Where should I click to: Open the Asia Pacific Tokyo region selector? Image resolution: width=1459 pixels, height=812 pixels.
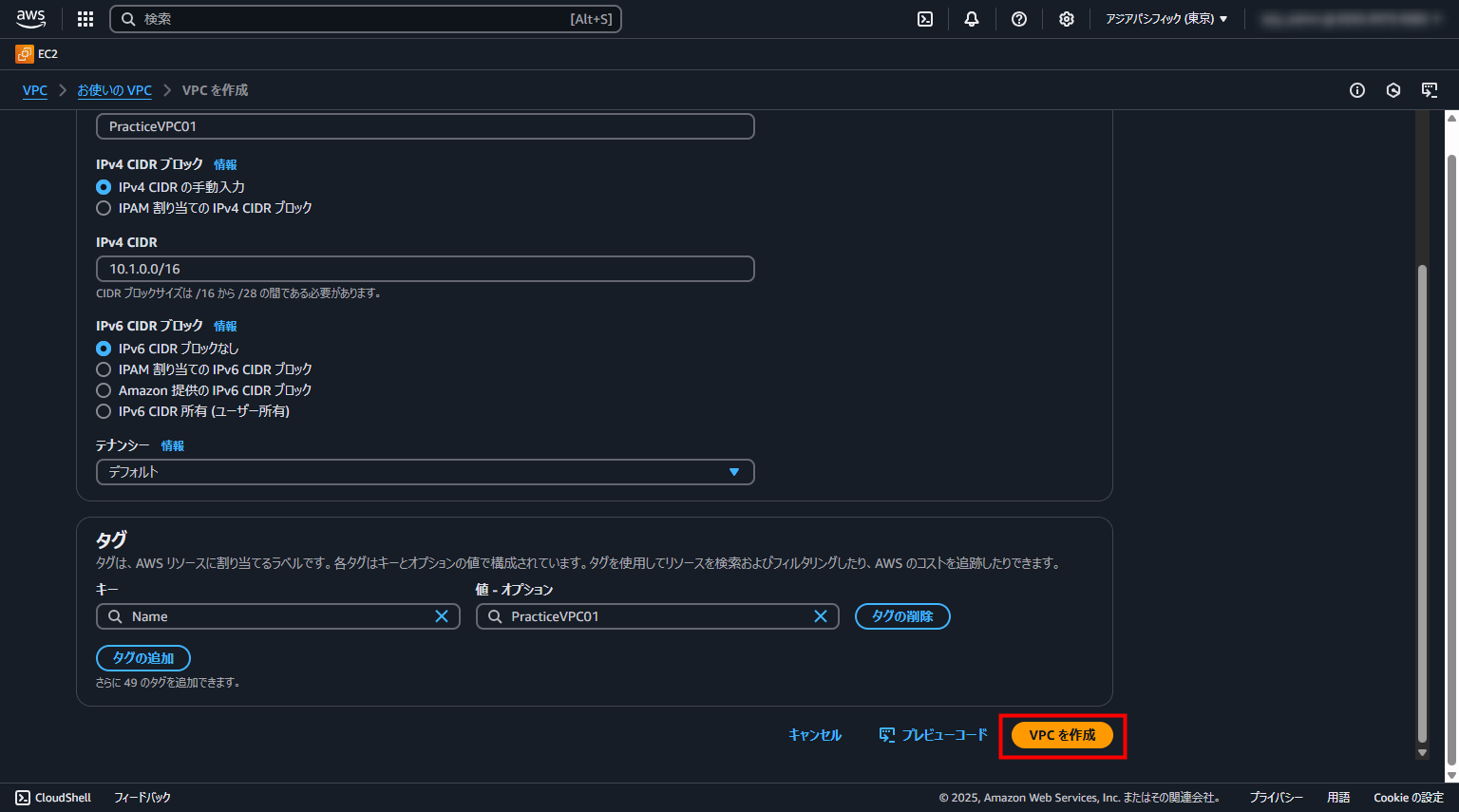(x=1166, y=19)
